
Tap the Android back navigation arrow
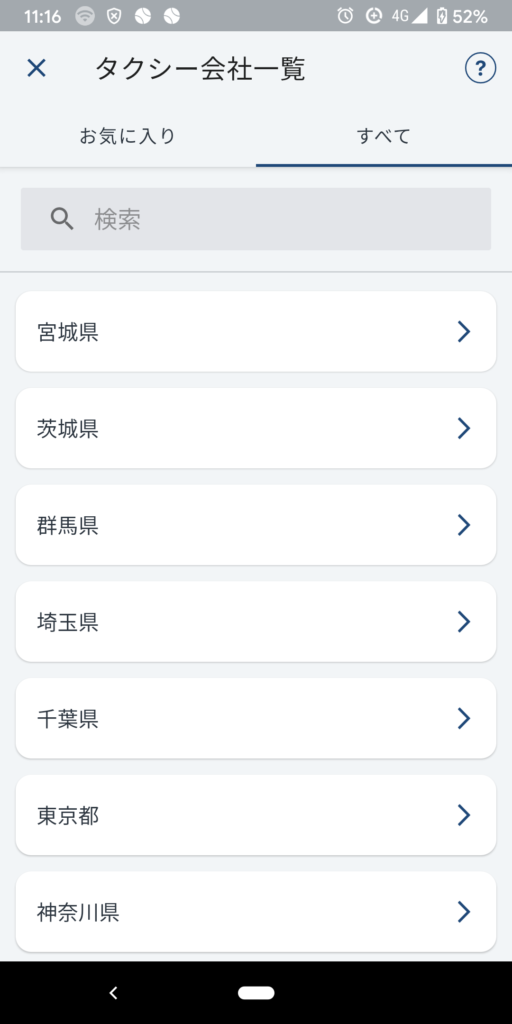point(113,993)
